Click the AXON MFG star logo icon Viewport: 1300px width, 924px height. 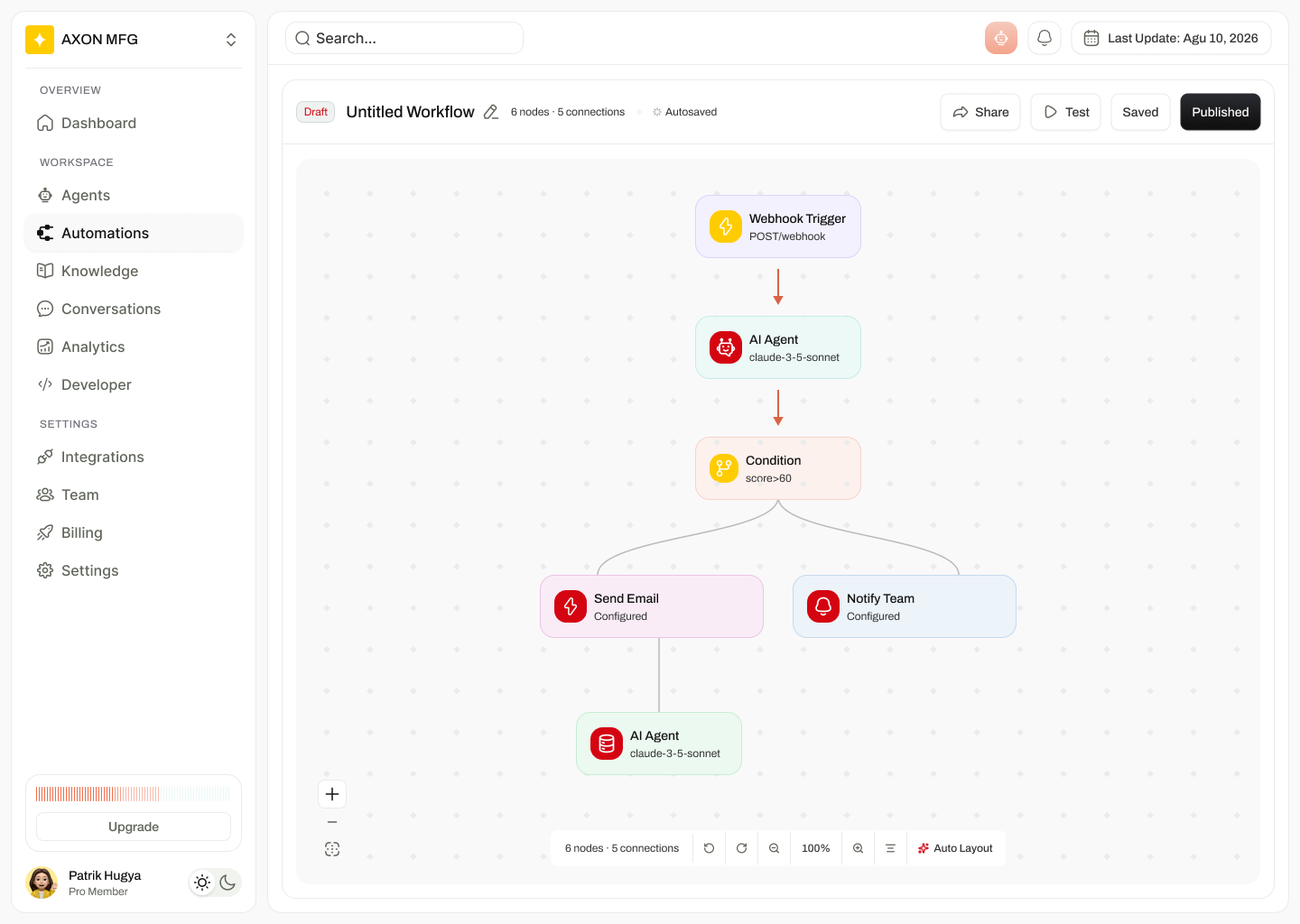pos(40,40)
